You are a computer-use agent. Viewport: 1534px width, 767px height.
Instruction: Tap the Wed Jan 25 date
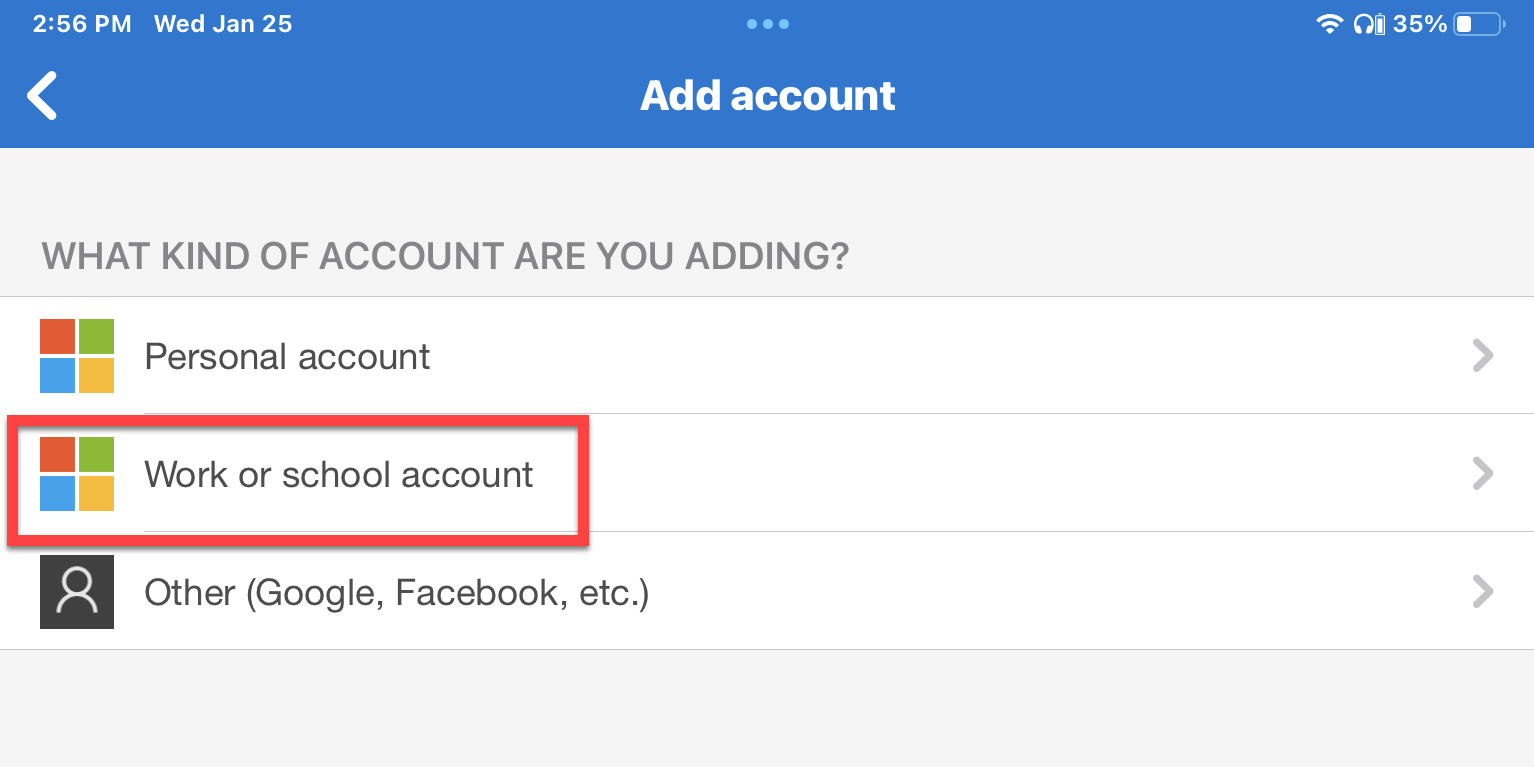pyautogui.click(x=223, y=24)
